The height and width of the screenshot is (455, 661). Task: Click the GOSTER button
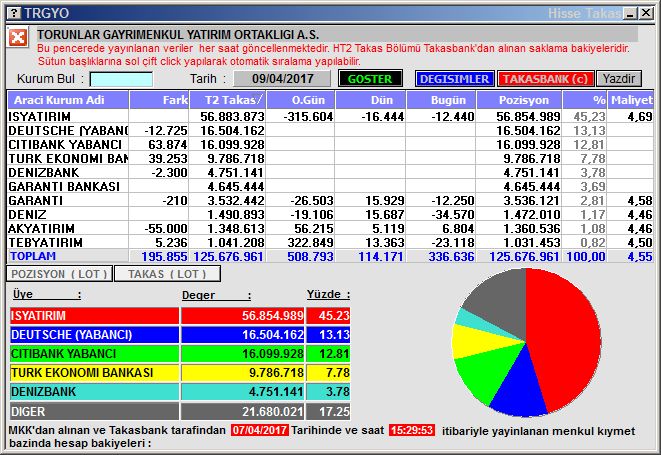pos(370,79)
